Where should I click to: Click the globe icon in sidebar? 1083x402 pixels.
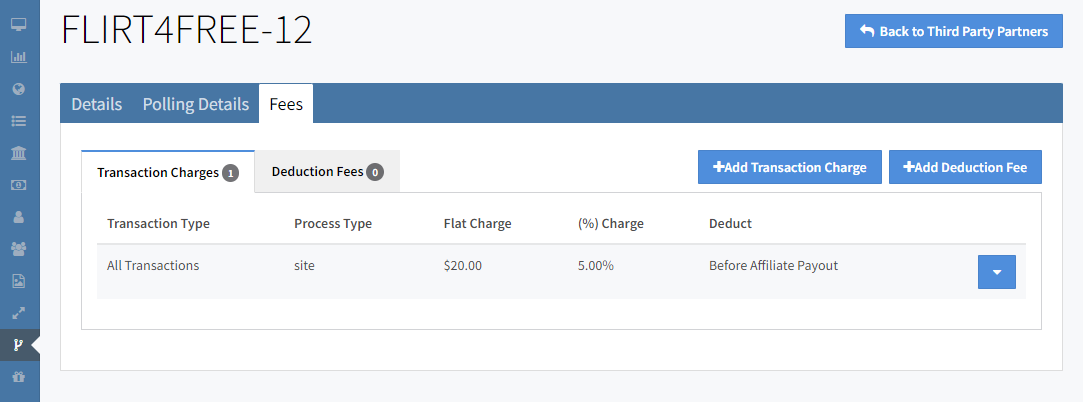[18, 88]
